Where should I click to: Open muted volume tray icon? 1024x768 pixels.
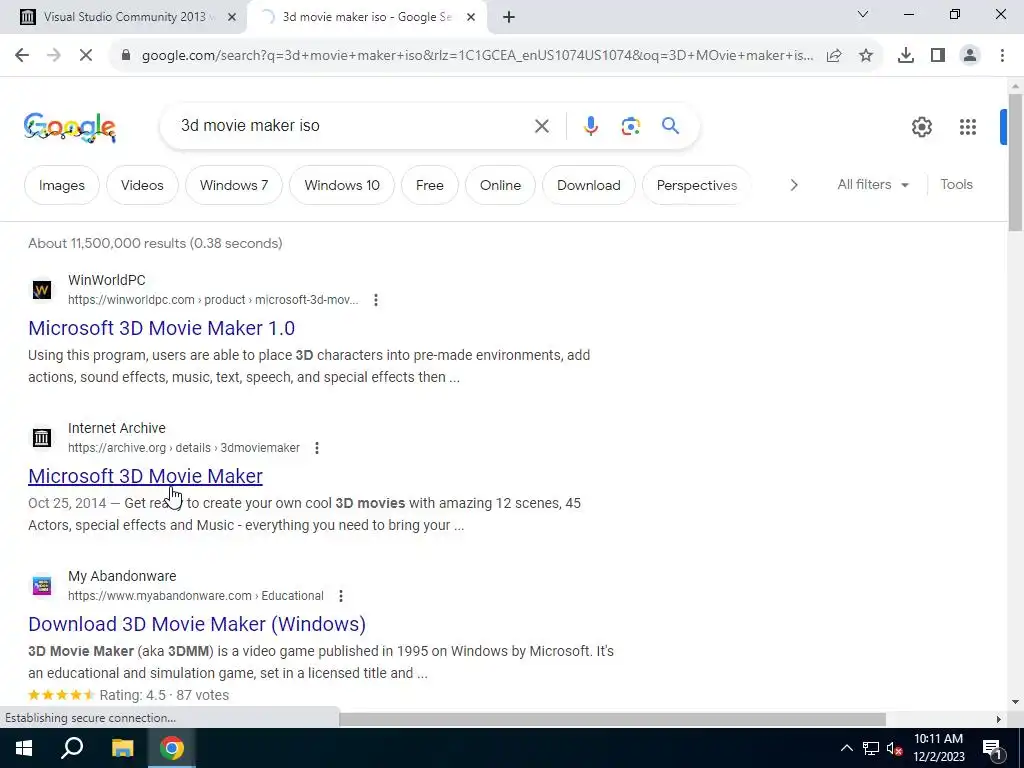tap(895, 748)
